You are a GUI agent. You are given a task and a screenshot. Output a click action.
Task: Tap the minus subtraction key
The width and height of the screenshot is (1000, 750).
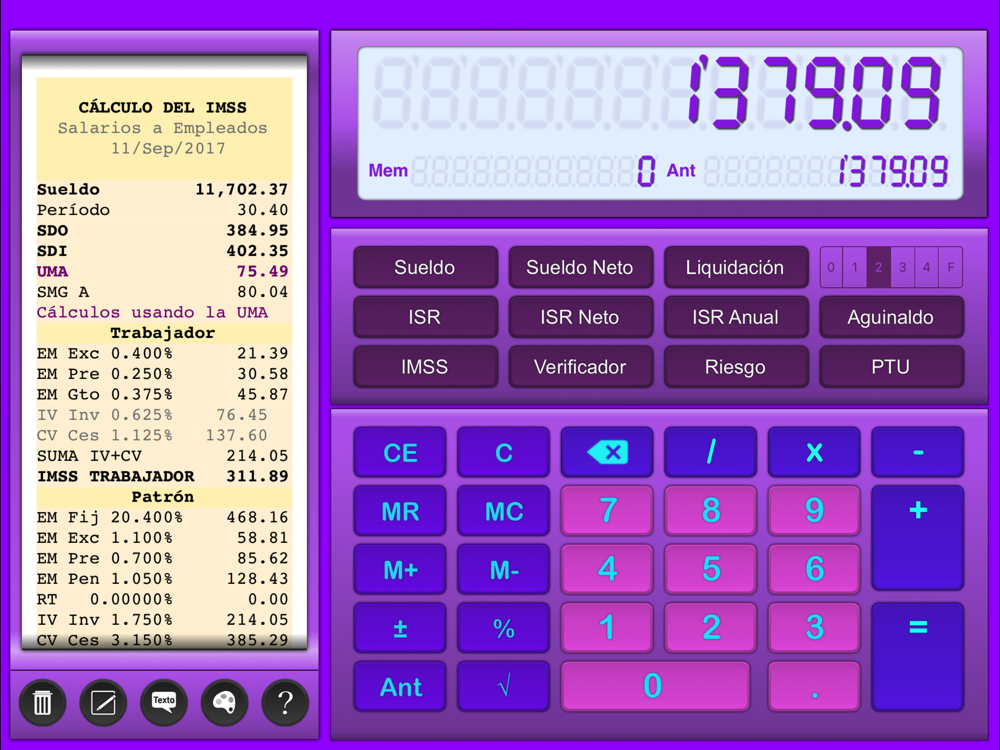coord(918,452)
